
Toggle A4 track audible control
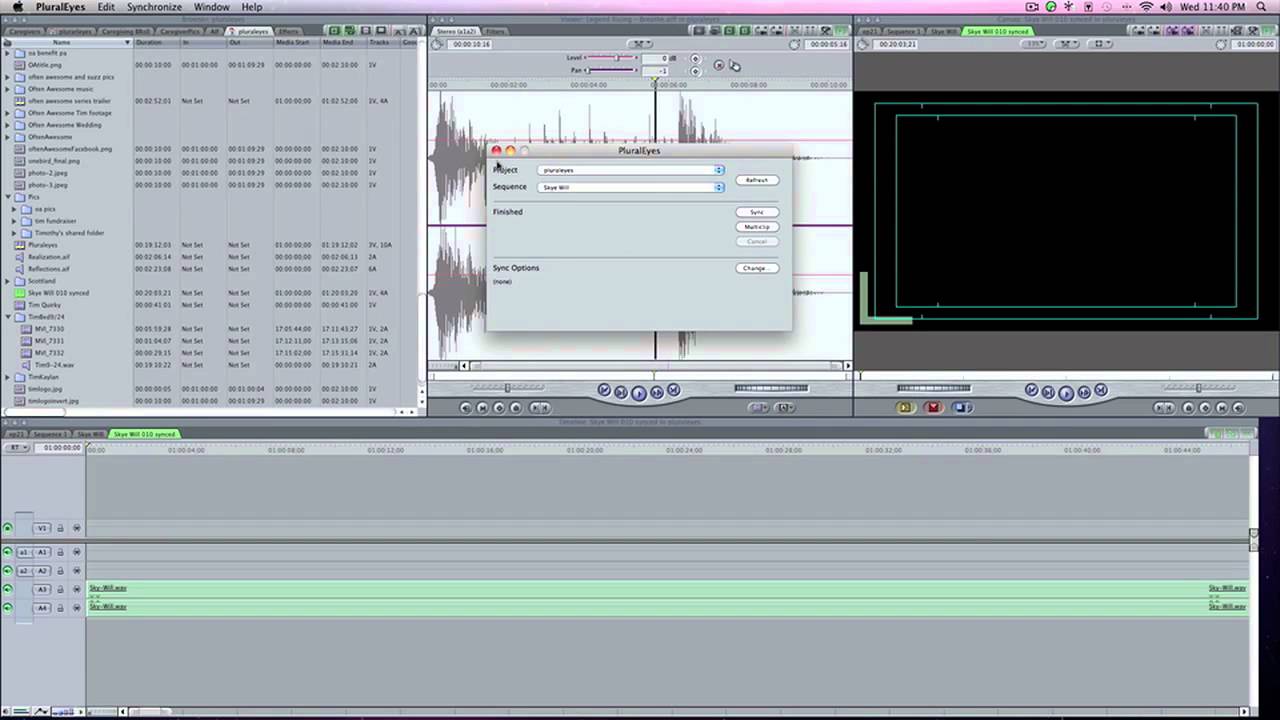coord(8,608)
